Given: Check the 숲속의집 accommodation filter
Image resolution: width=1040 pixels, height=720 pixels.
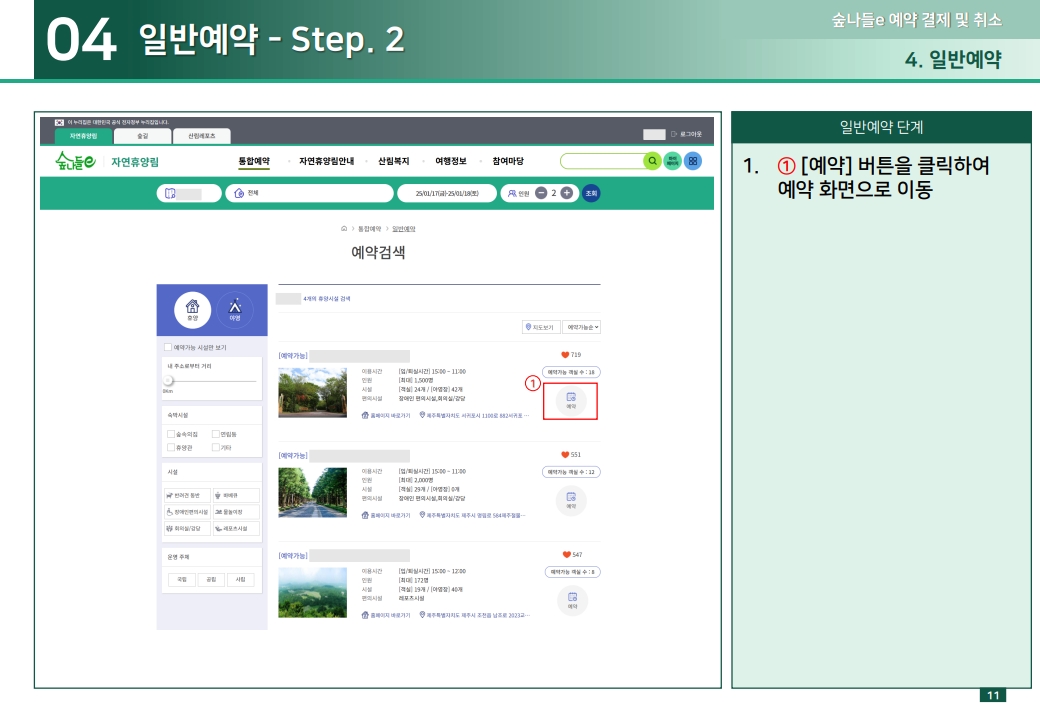Looking at the screenshot, I should [171, 432].
